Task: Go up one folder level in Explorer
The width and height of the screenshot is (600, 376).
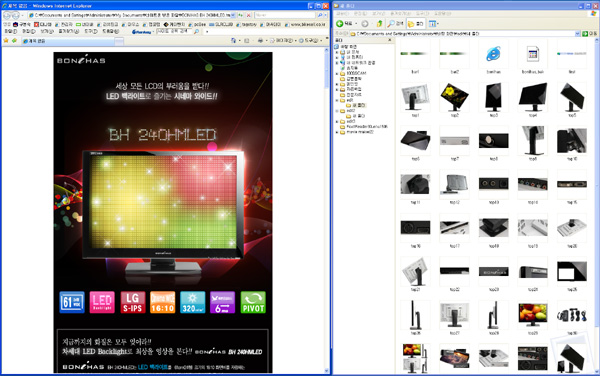Action: [x=379, y=24]
